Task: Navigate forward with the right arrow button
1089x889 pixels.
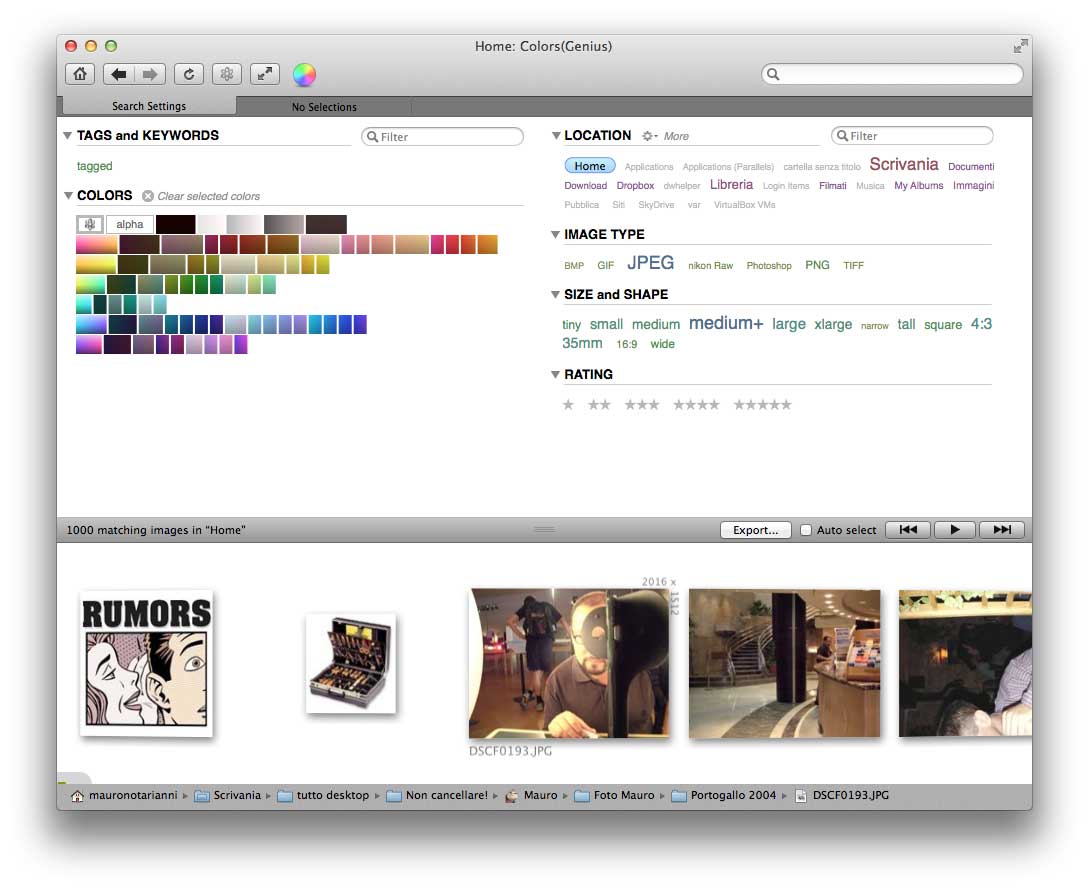Action: (150, 74)
